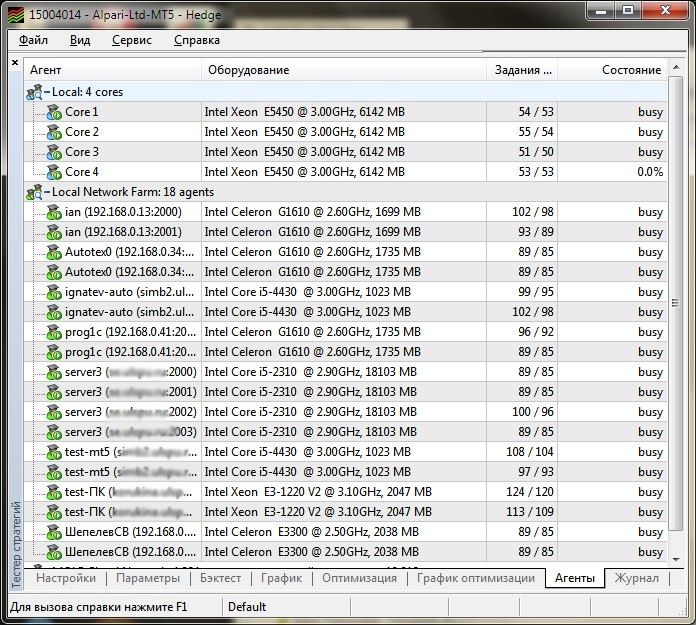The height and width of the screenshot is (625, 696).
Task: Open the Сервис menu
Action: [x=132, y=40]
